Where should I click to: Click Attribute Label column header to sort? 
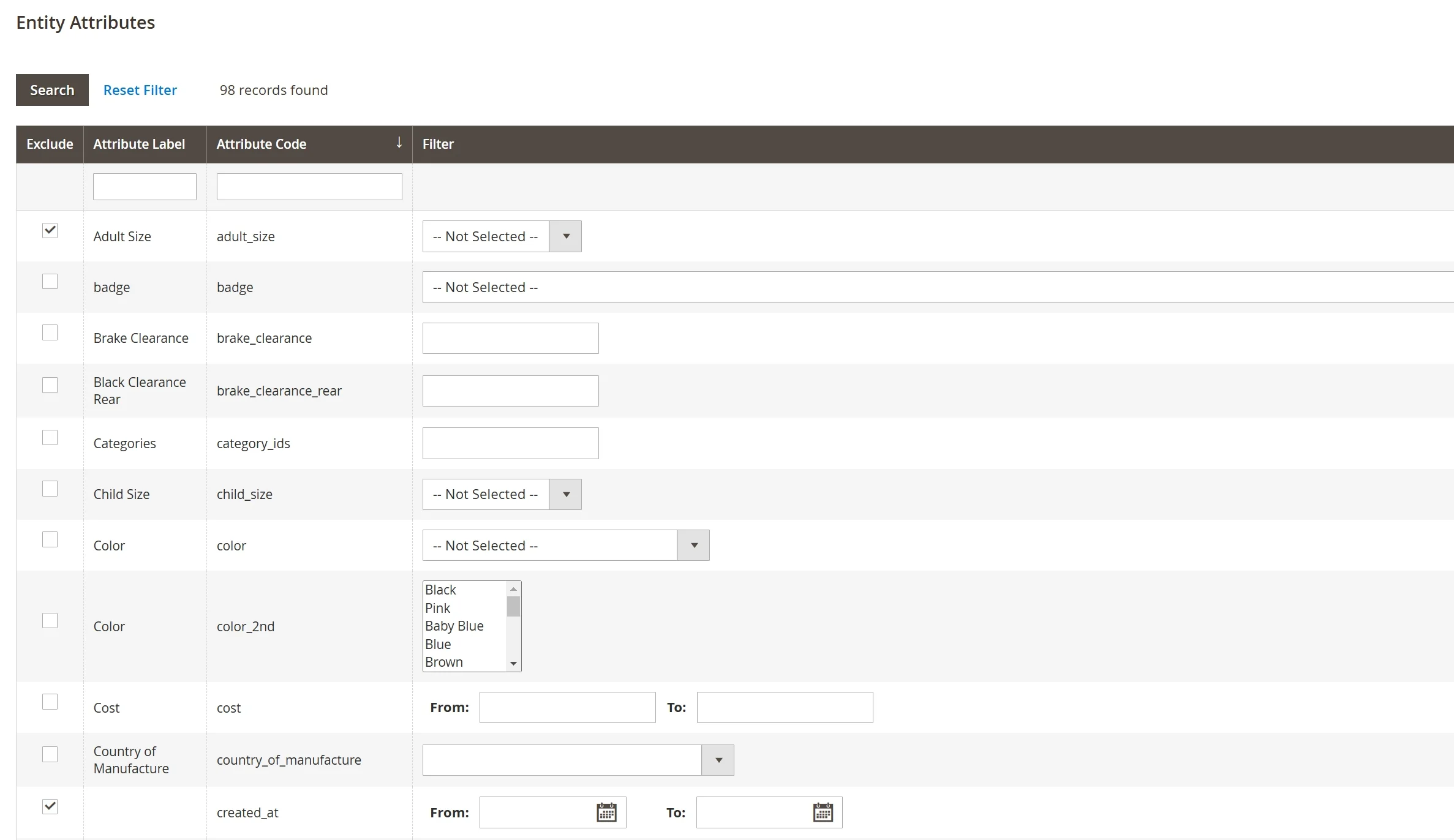point(139,144)
